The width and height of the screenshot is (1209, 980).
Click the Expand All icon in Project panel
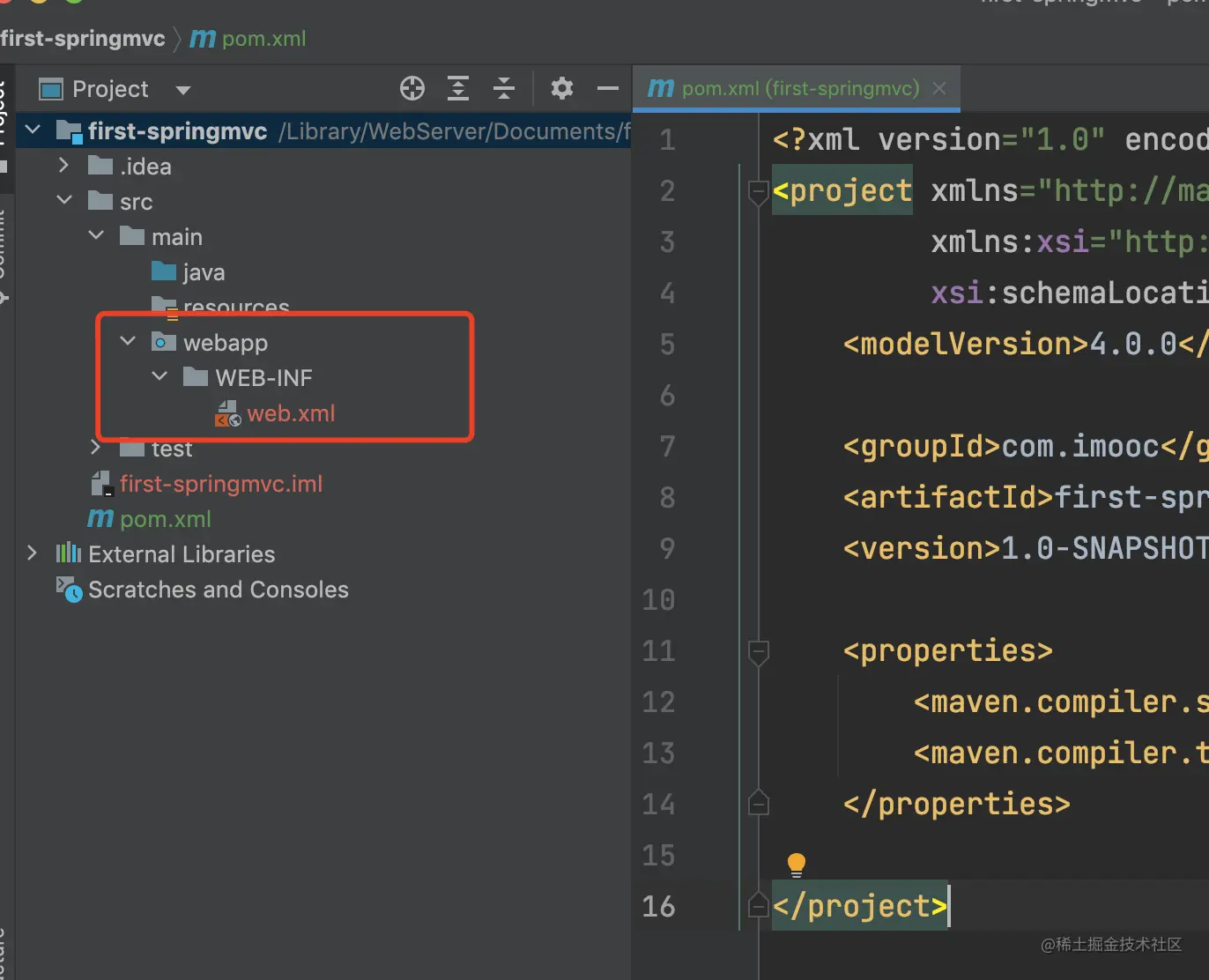click(458, 88)
